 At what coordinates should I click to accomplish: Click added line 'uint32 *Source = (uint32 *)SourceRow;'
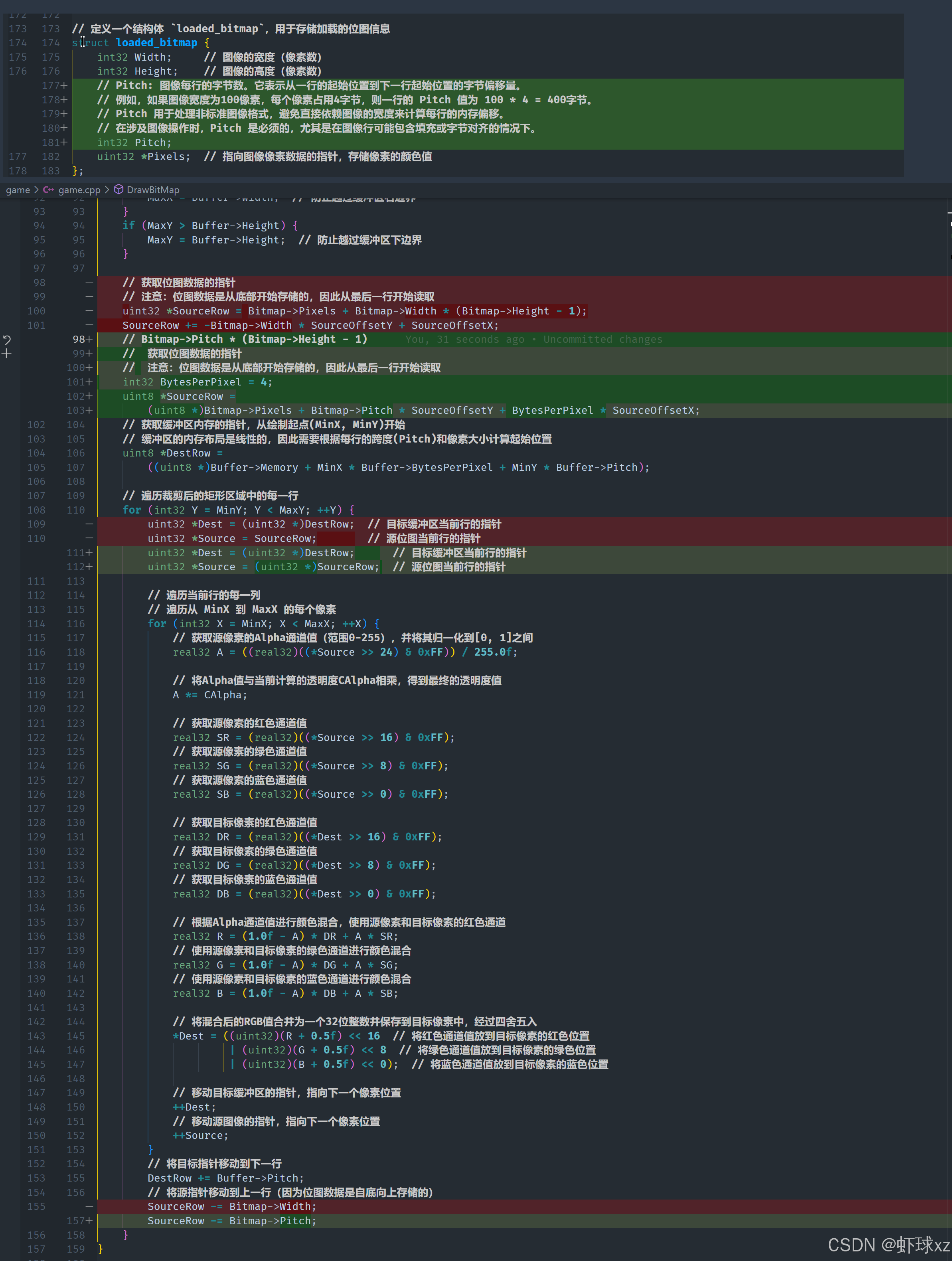(x=263, y=567)
